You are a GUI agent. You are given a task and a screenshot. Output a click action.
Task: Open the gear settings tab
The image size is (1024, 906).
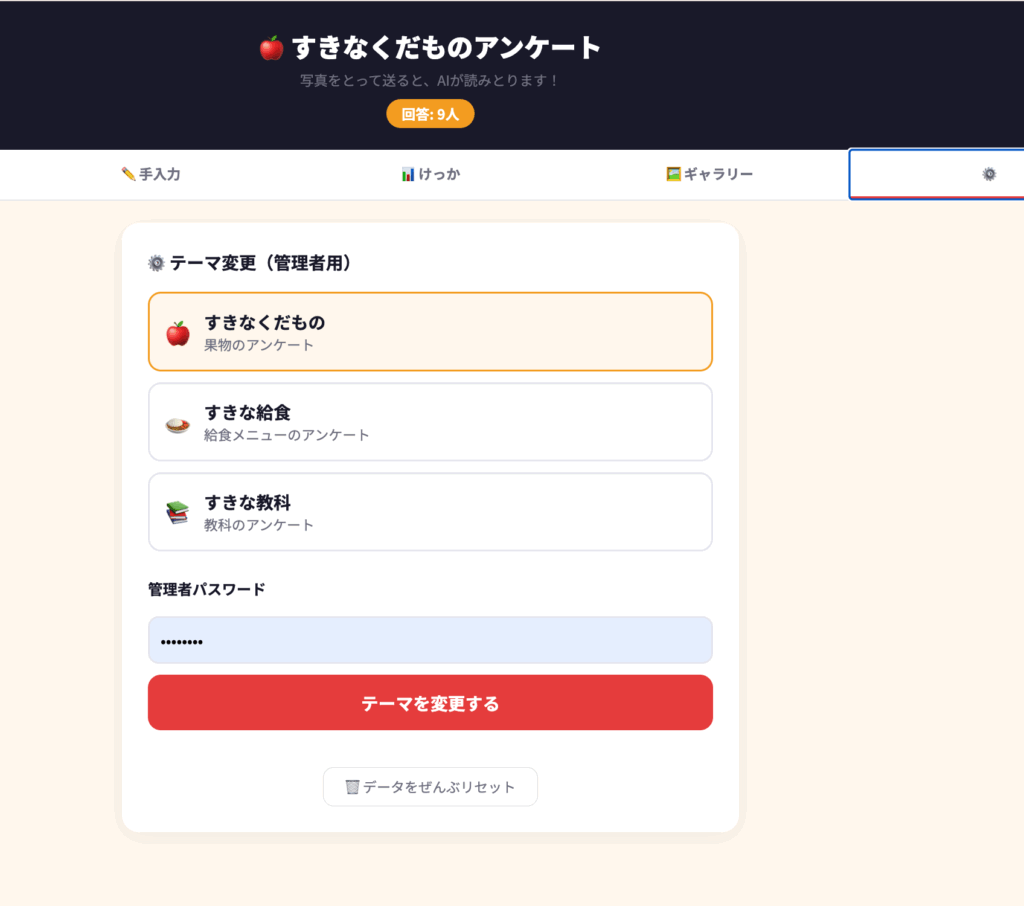click(988, 174)
